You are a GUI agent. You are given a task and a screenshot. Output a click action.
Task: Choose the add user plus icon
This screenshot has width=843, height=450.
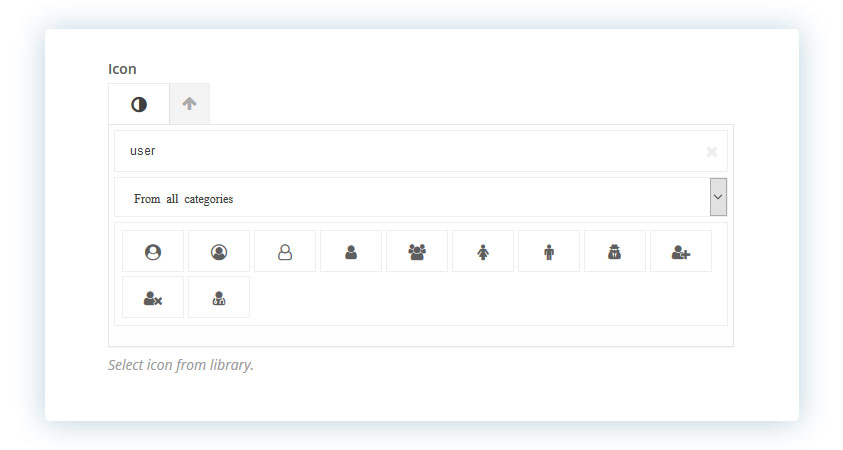coord(681,252)
